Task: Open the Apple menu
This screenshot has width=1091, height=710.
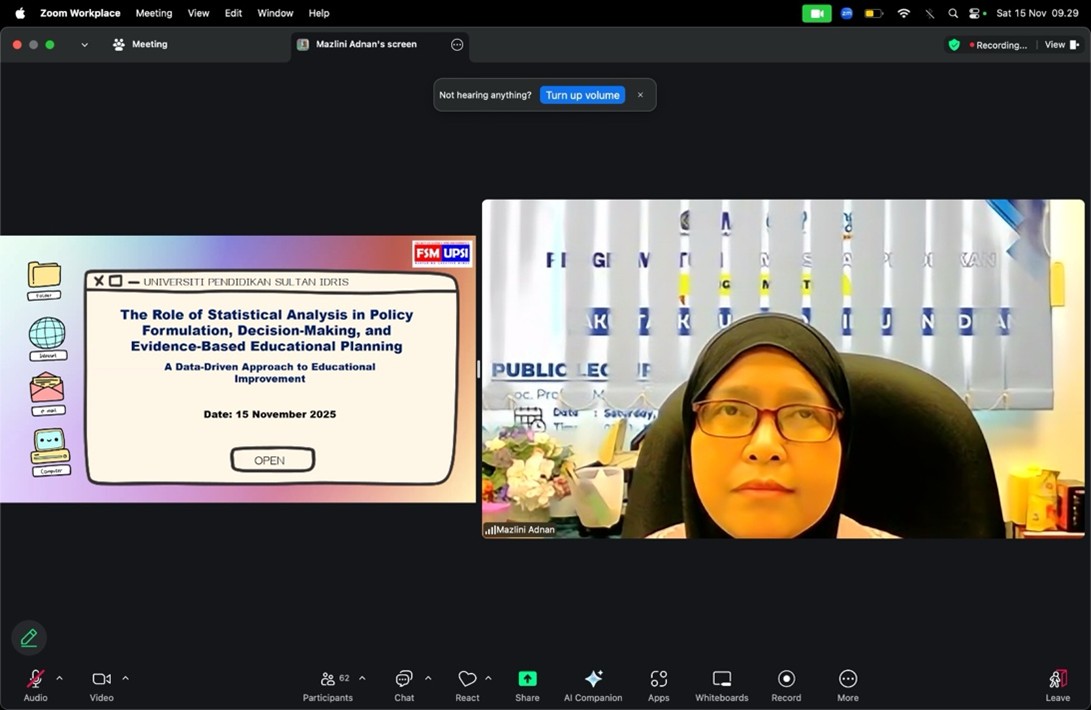Action: click(19, 13)
